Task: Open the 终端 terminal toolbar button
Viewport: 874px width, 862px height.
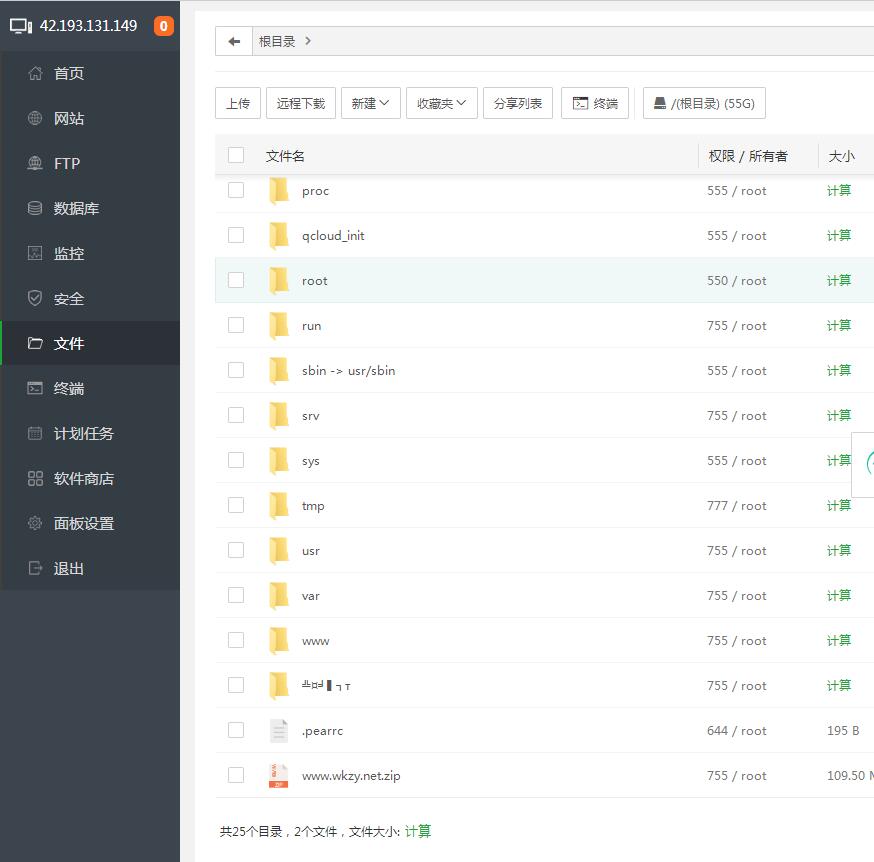Action: pyautogui.click(x=595, y=103)
